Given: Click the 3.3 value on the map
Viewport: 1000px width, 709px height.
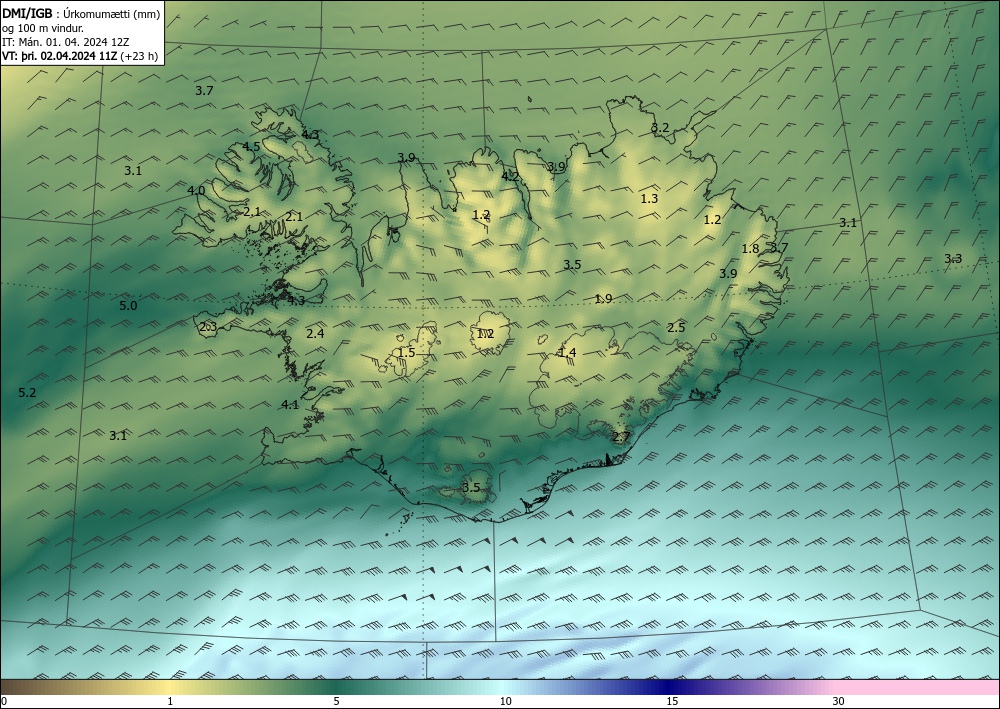Looking at the screenshot, I should click(x=953, y=258).
